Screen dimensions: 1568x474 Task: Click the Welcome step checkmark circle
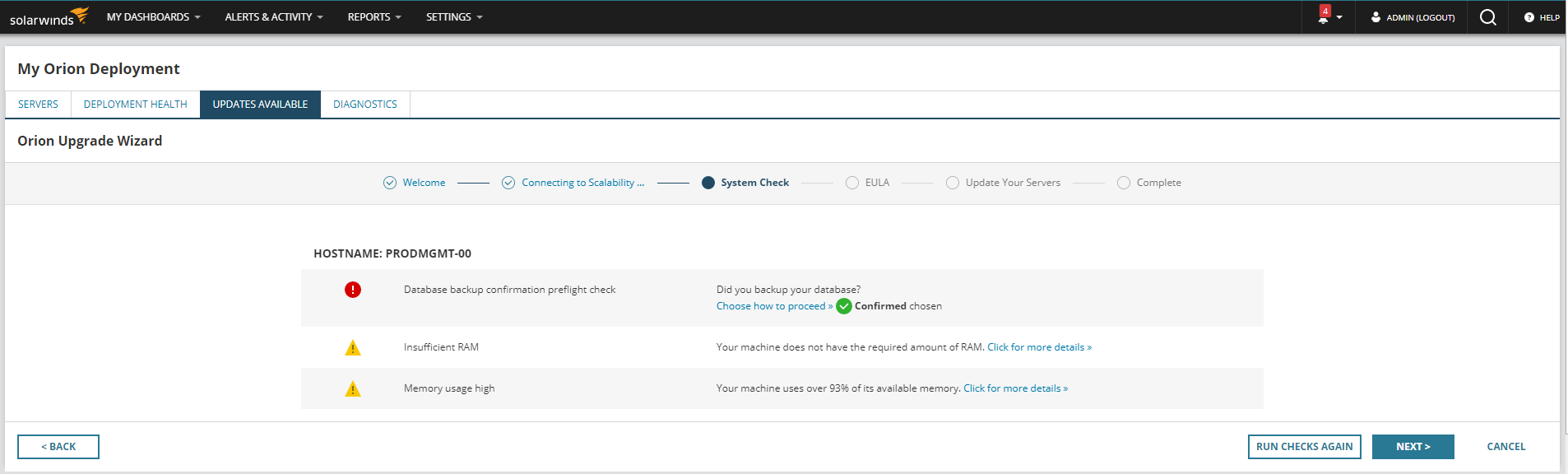coord(390,183)
